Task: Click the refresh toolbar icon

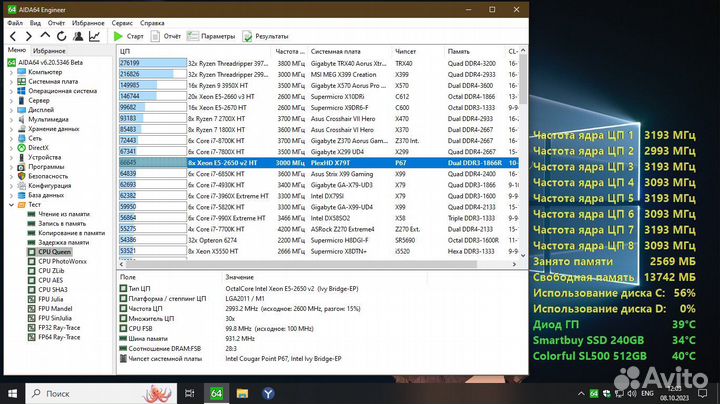Action: (62, 36)
